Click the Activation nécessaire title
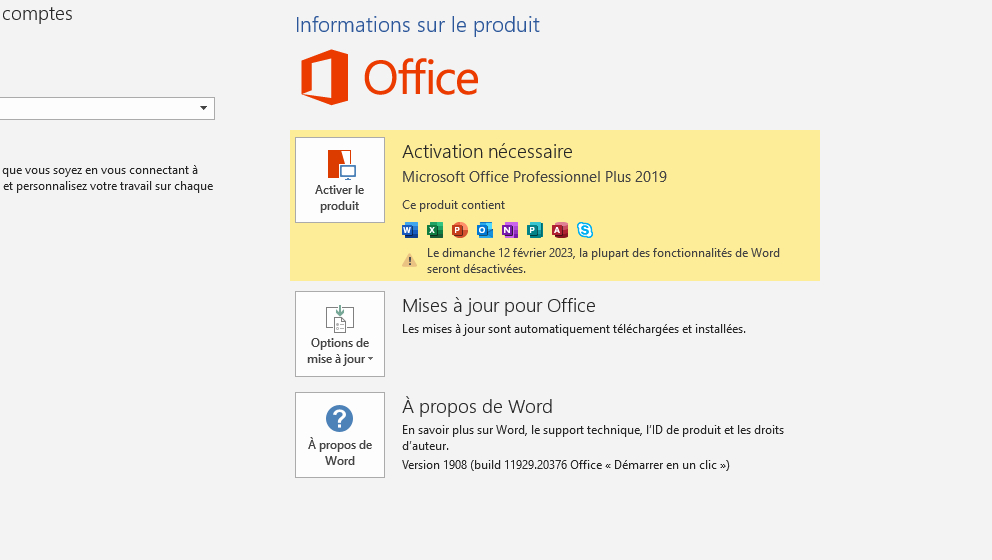The width and height of the screenshot is (992, 560). click(487, 151)
